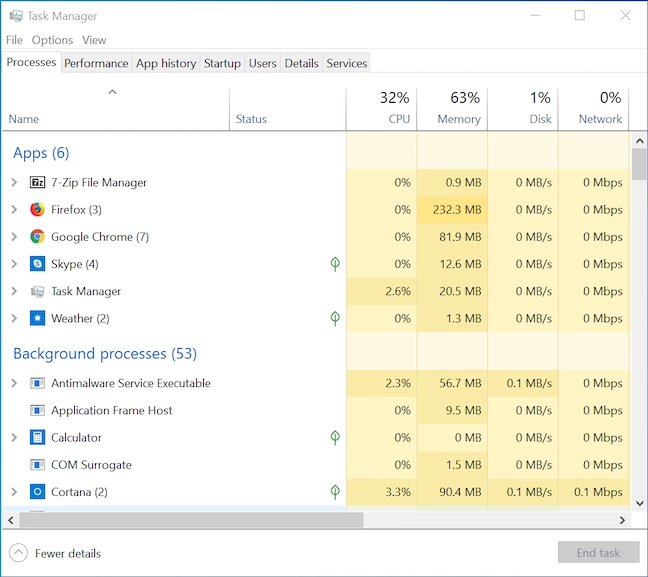The image size is (648, 577).
Task: Click the Task Manager title bar icon
Action: (x=16, y=16)
